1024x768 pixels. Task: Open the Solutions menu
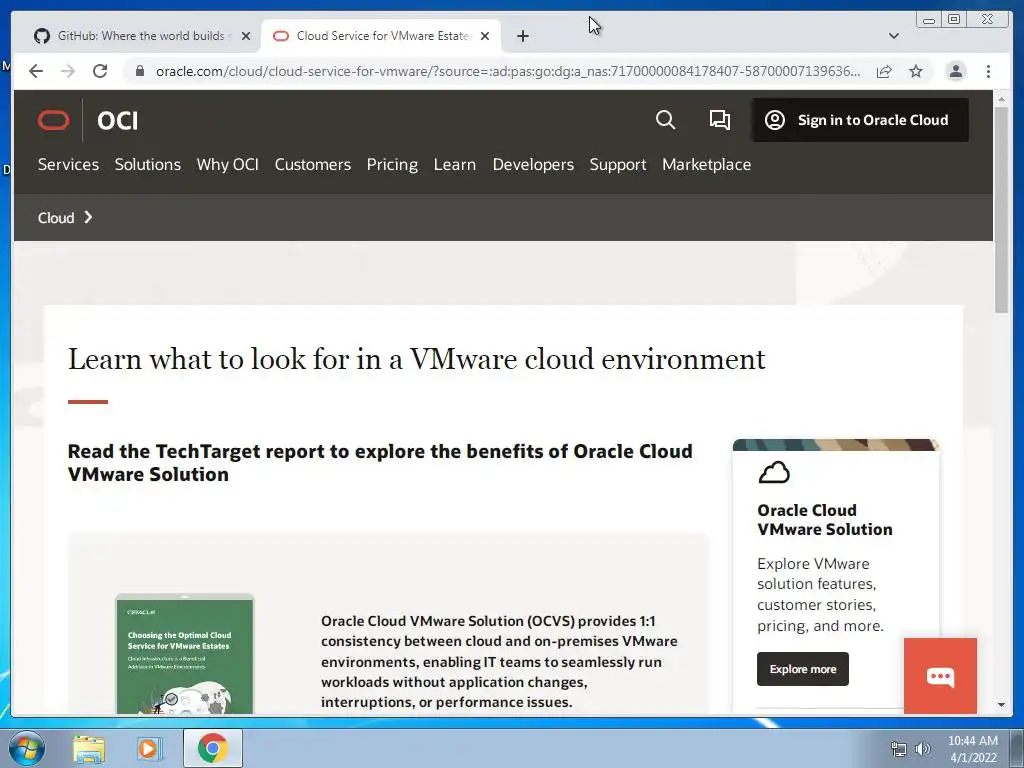[x=148, y=165]
